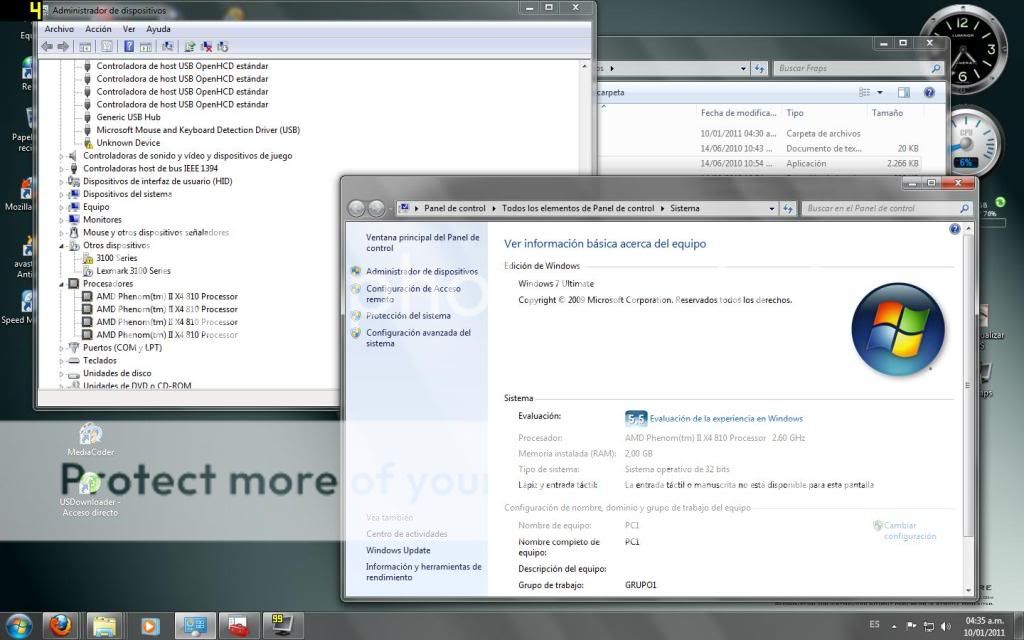Click Todos los elementos de Panel de control breadcrumb
This screenshot has width=1024, height=640.
[578, 208]
